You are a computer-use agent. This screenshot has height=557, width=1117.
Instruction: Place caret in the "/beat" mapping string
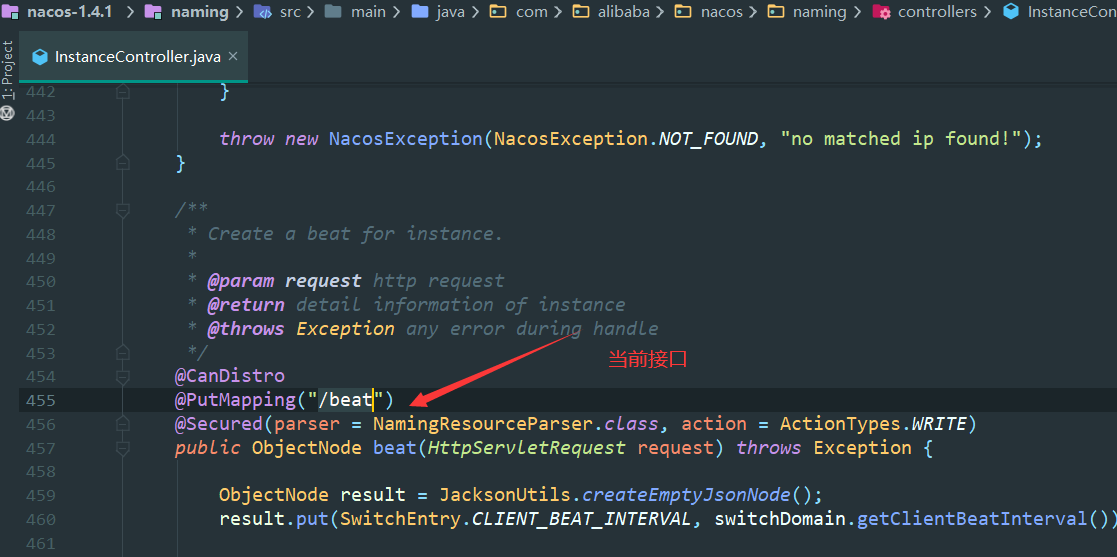(346, 400)
